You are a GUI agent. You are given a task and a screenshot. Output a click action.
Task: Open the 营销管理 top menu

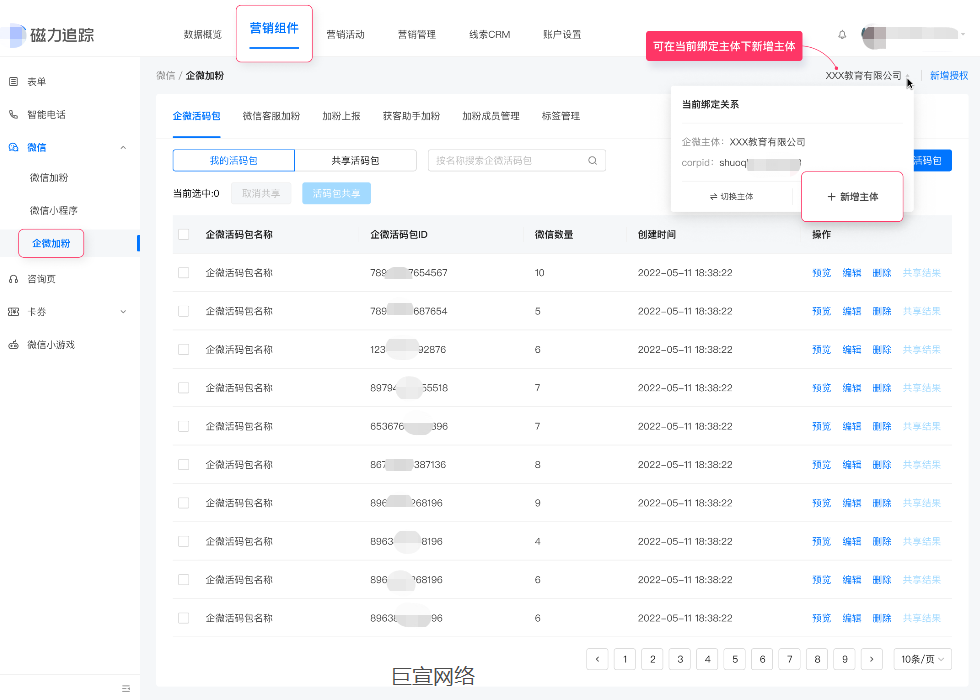[417, 34]
